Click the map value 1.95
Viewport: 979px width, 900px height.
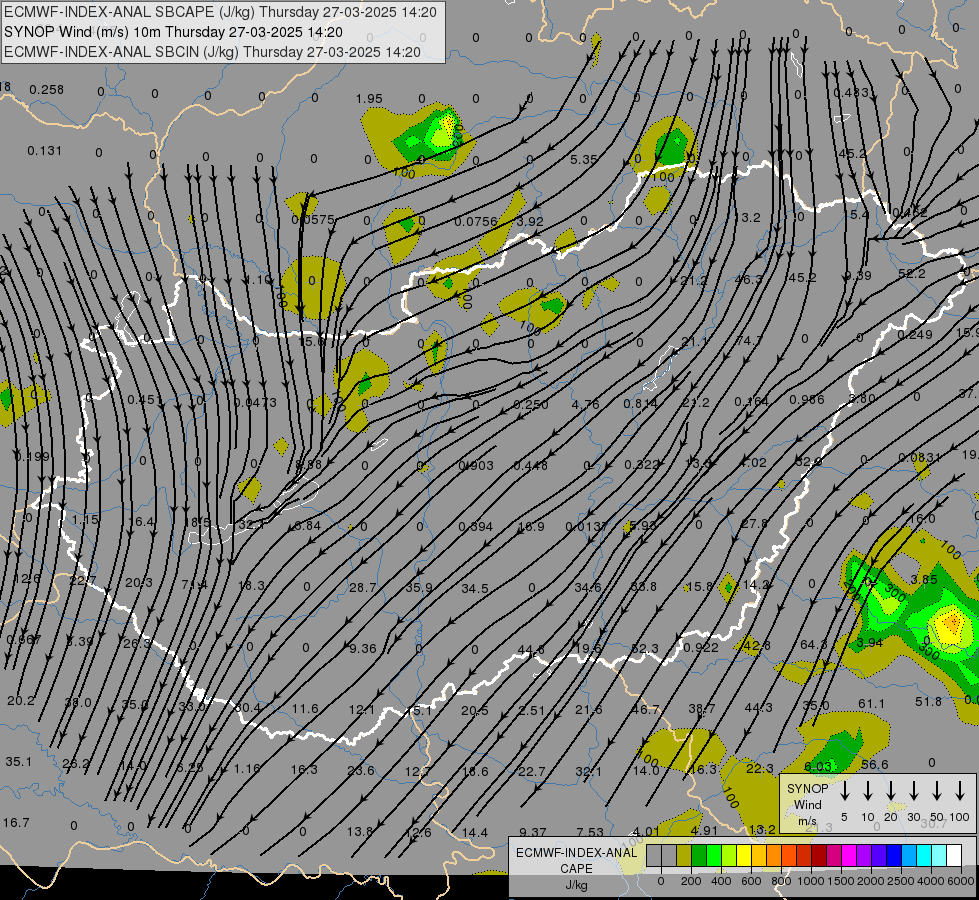(x=369, y=99)
